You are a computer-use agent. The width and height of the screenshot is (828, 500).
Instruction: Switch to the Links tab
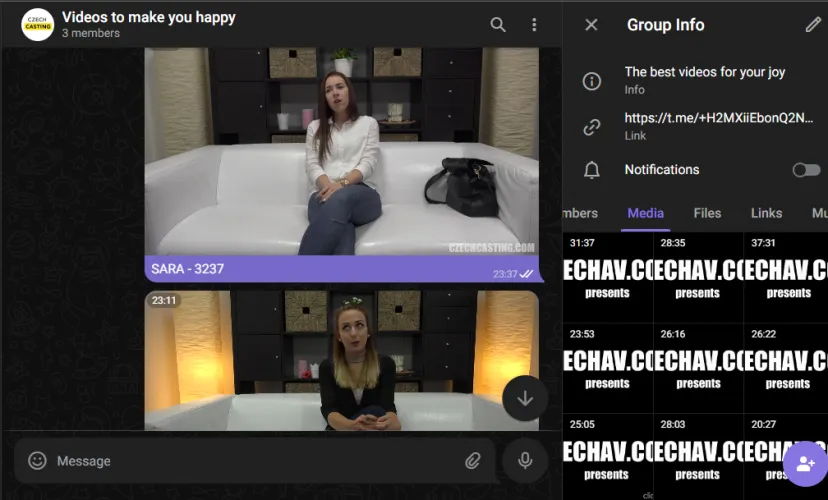coord(766,213)
